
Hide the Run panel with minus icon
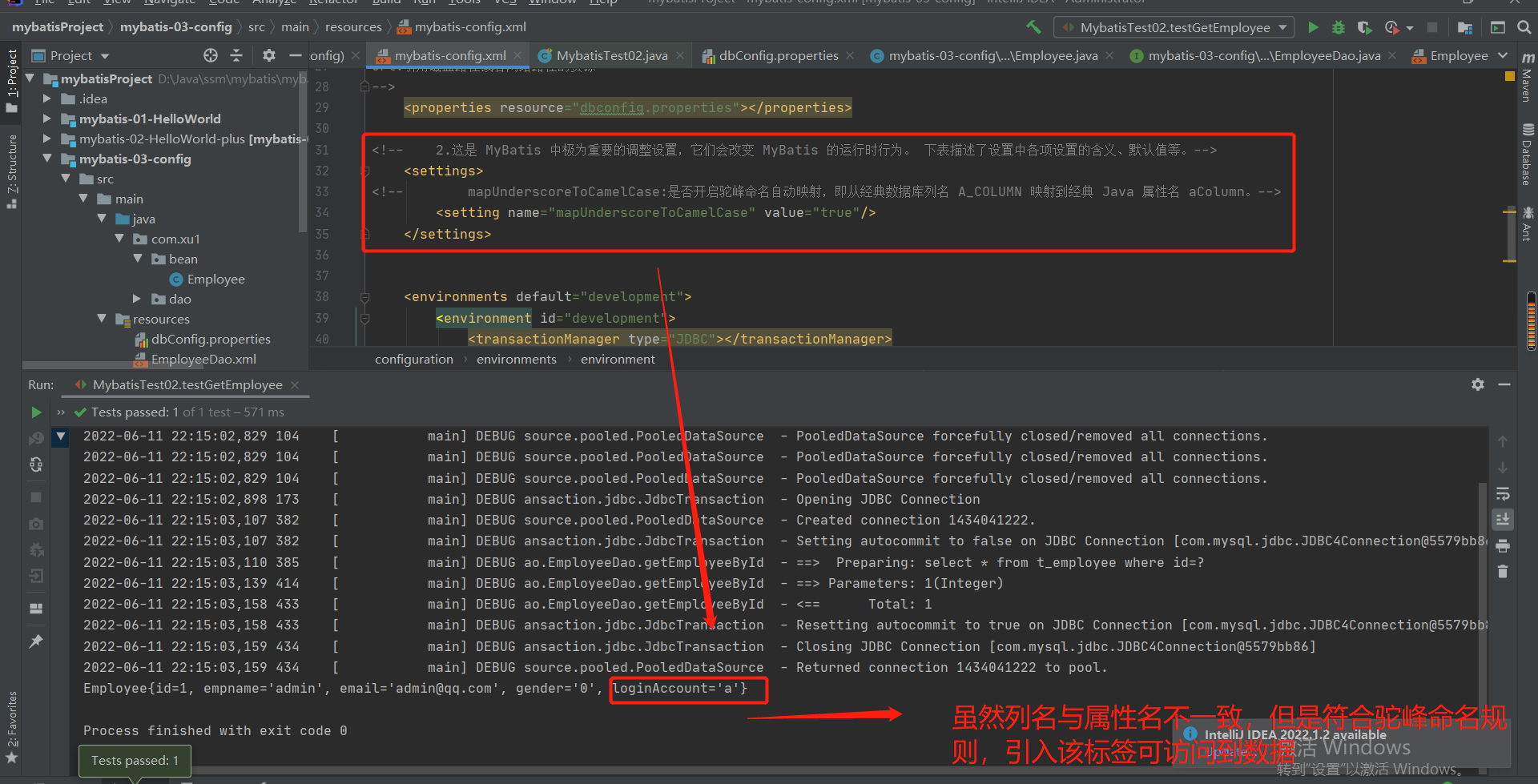(1504, 384)
